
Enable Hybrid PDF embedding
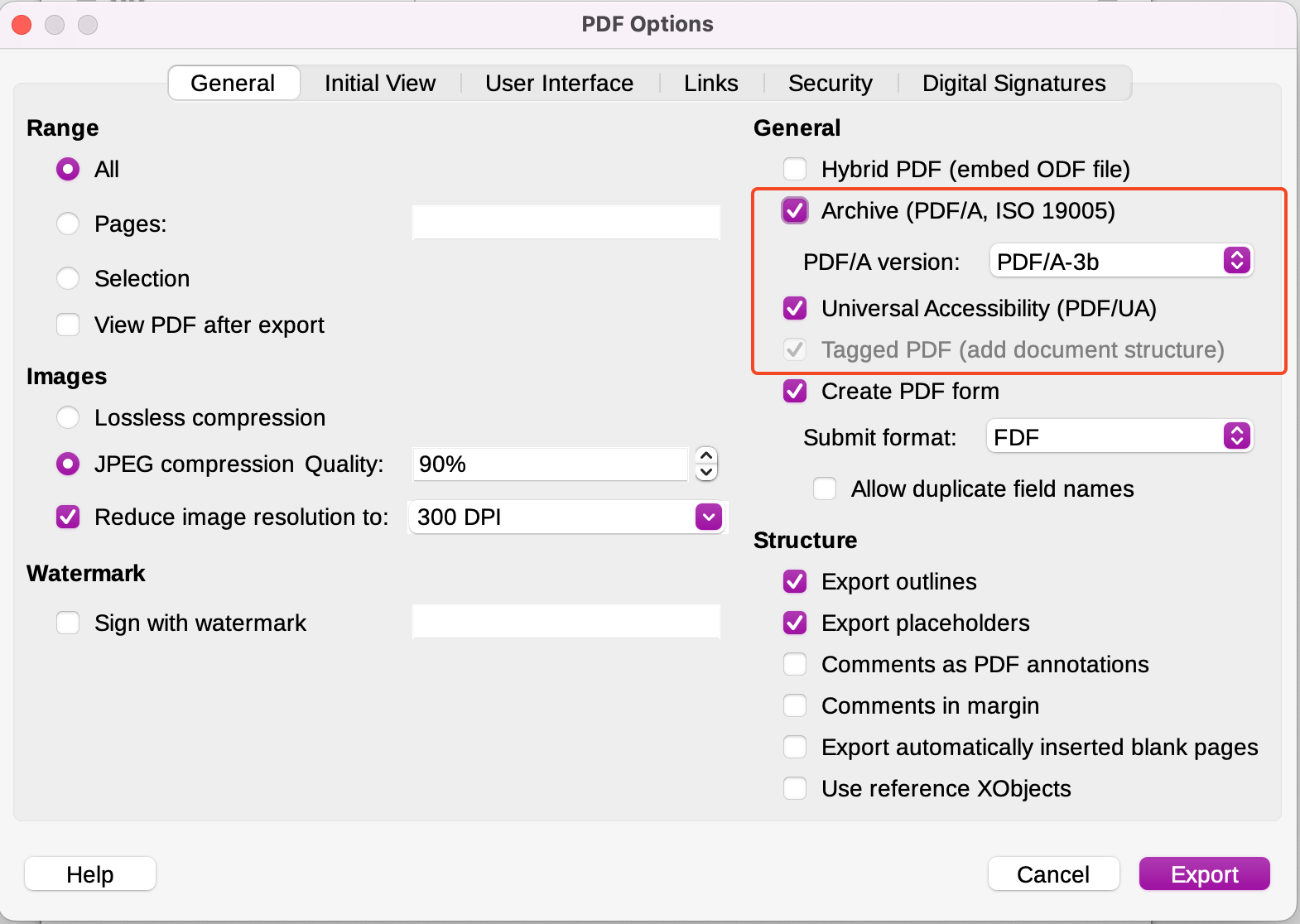pos(794,169)
